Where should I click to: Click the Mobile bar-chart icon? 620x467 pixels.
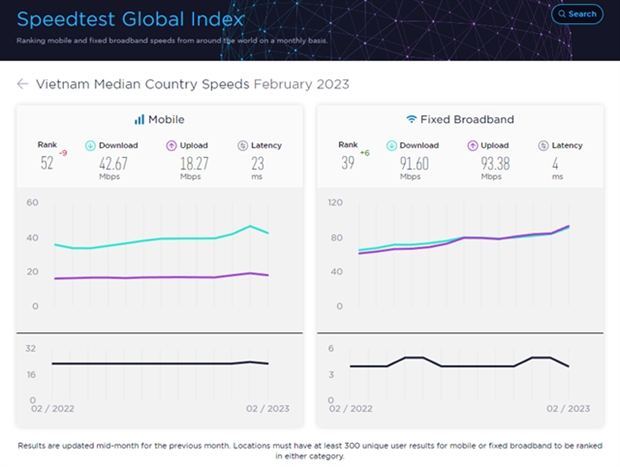140,119
